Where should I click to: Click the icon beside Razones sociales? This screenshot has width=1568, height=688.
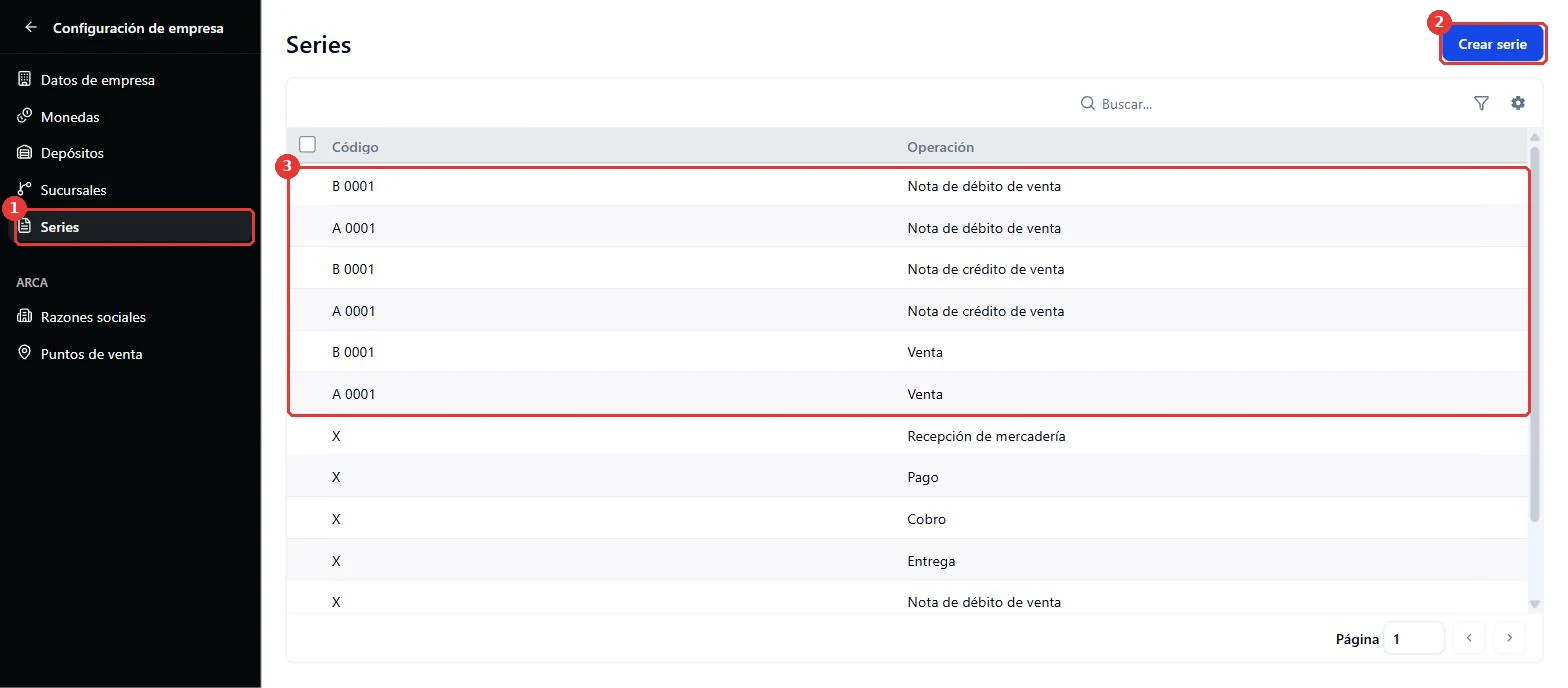coord(25,316)
